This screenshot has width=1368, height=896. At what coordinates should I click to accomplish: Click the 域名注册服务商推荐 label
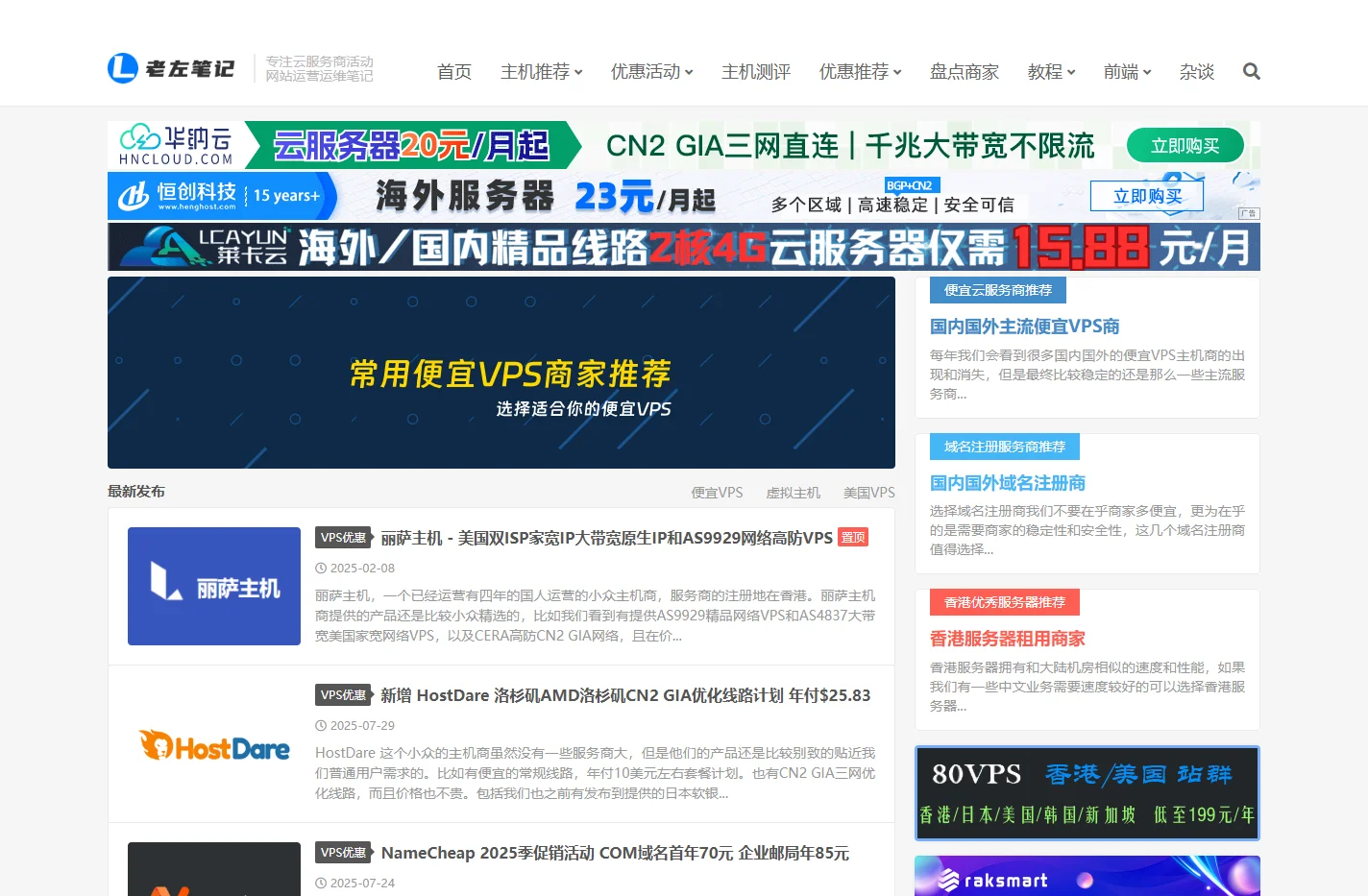(x=1005, y=447)
